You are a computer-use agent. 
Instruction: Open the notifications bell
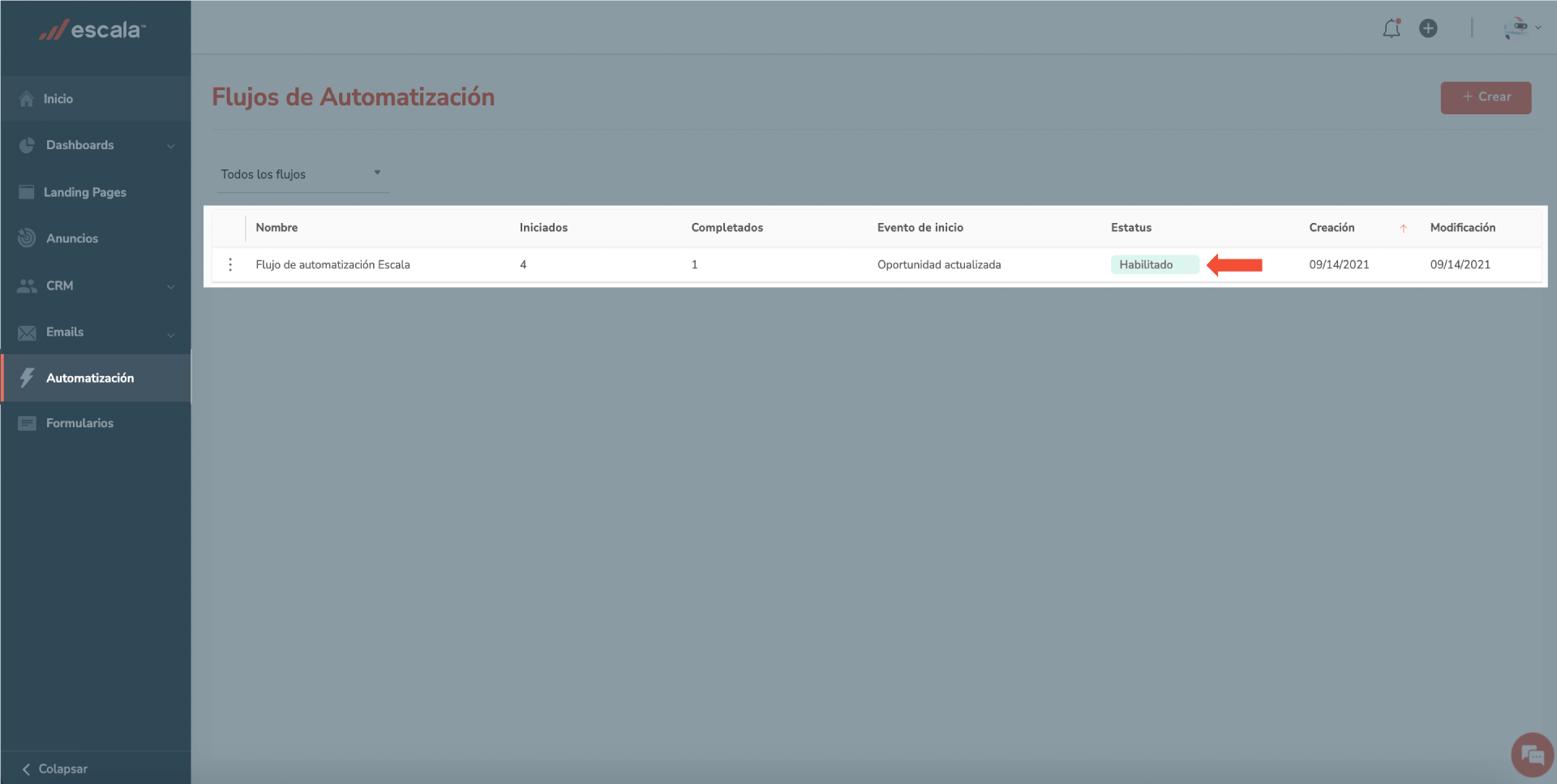[1392, 28]
